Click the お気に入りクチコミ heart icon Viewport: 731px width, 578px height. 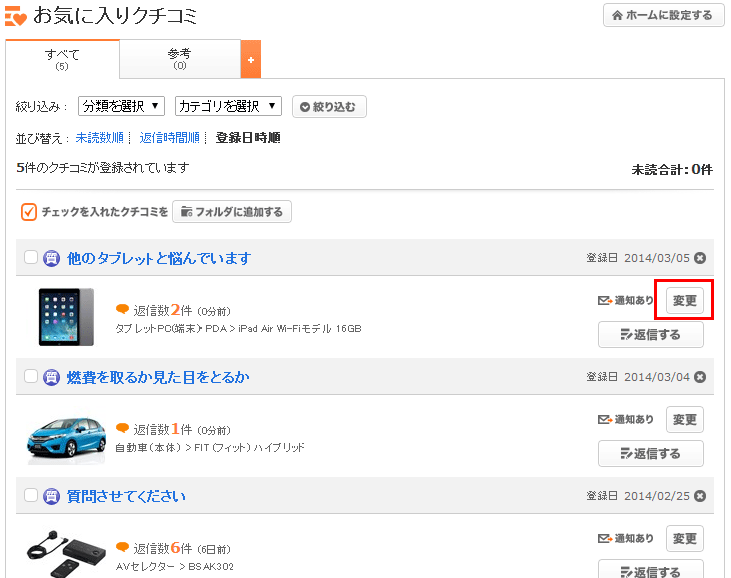(x=15, y=16)
